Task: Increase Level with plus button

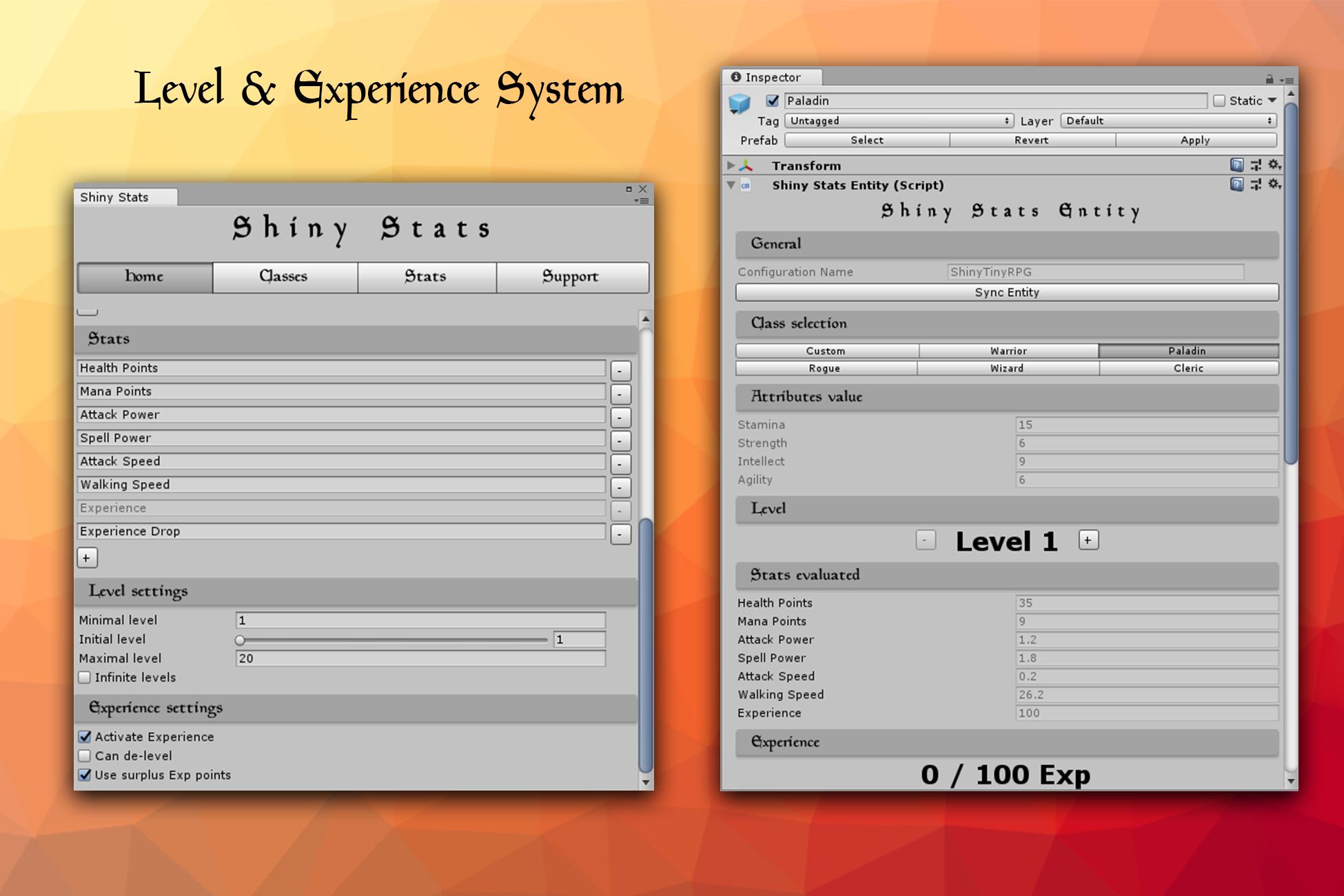Action: click(x=1088, y=540)
